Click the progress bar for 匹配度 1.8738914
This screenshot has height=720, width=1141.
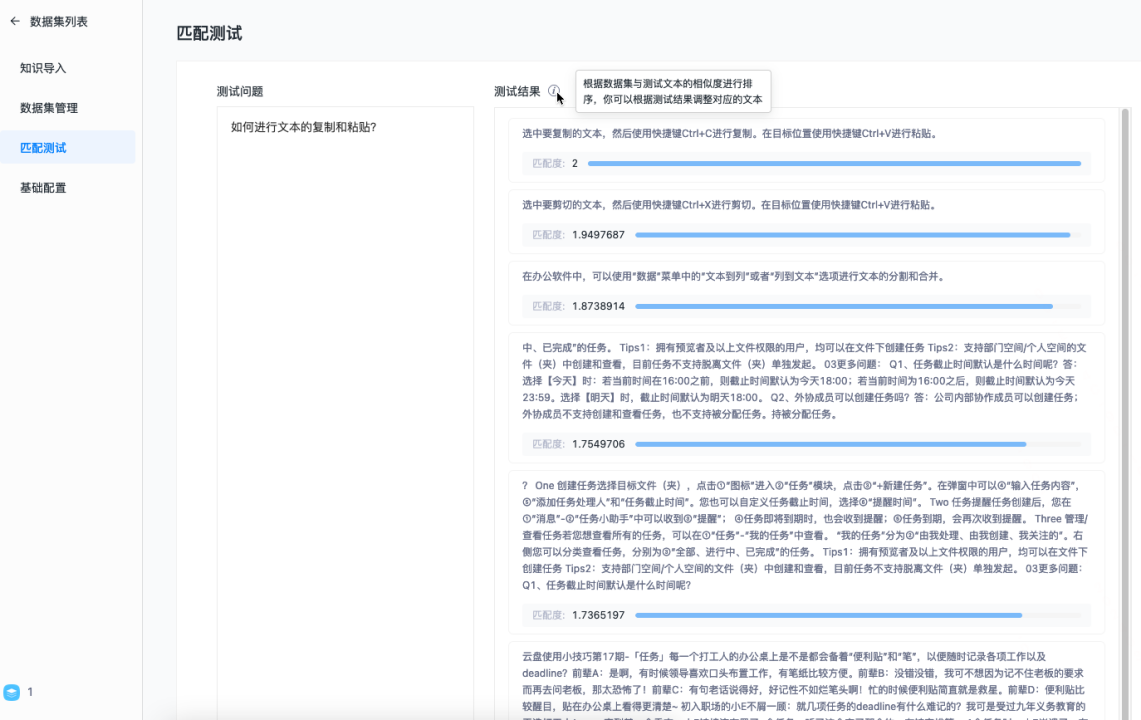click(858, 306)
